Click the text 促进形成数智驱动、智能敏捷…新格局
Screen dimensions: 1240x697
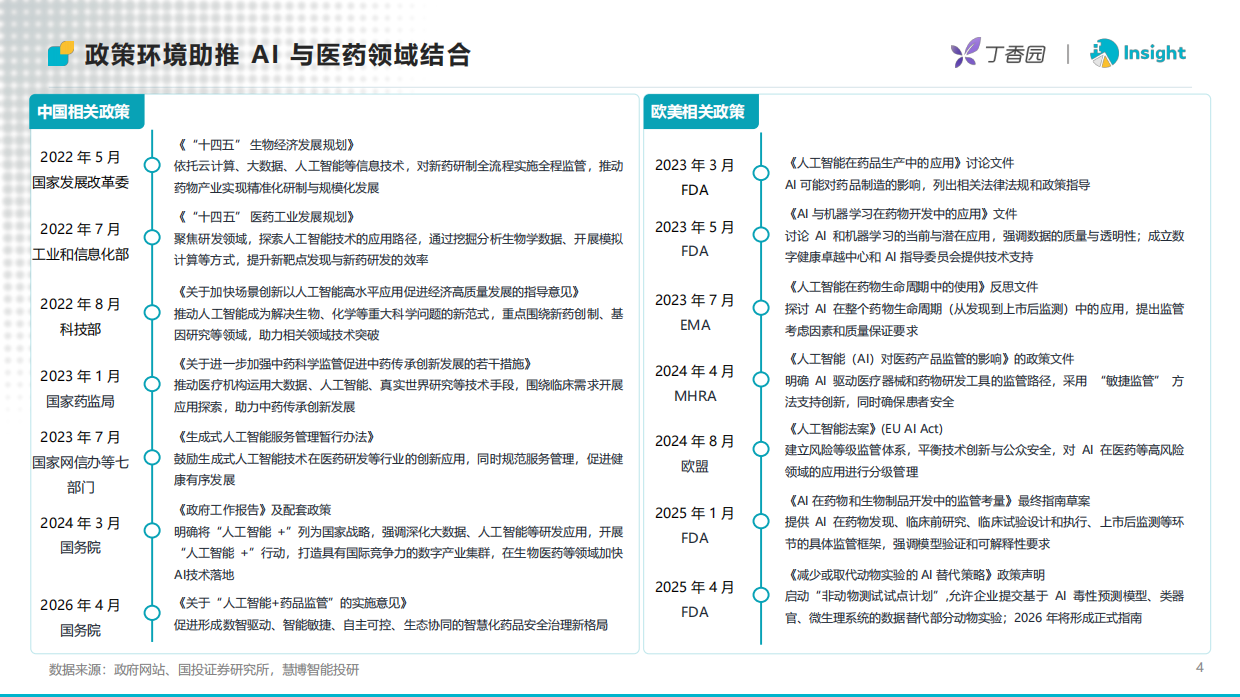pyautogui.click(x=391, y=625)
